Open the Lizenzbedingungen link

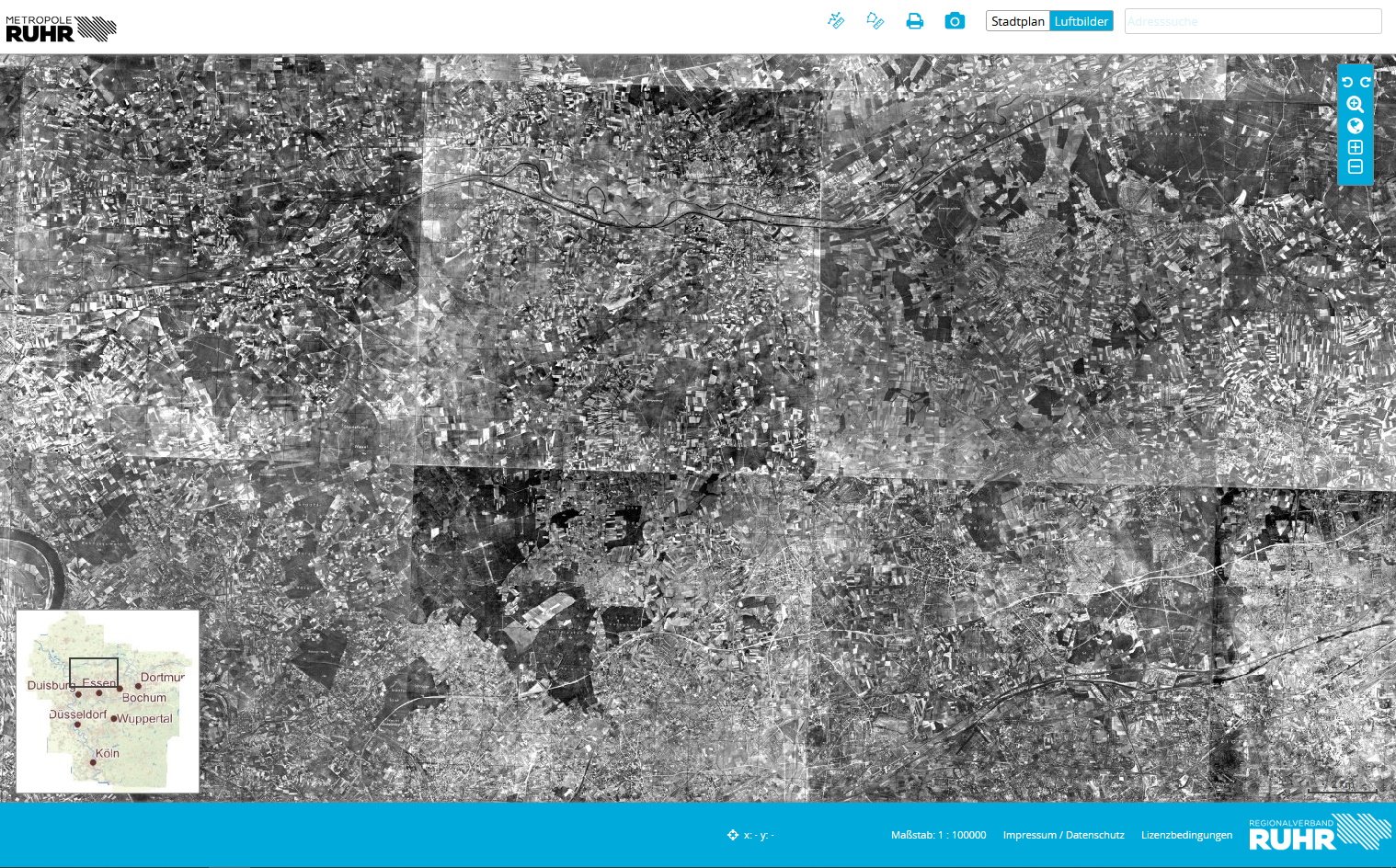coord(1186,835)
